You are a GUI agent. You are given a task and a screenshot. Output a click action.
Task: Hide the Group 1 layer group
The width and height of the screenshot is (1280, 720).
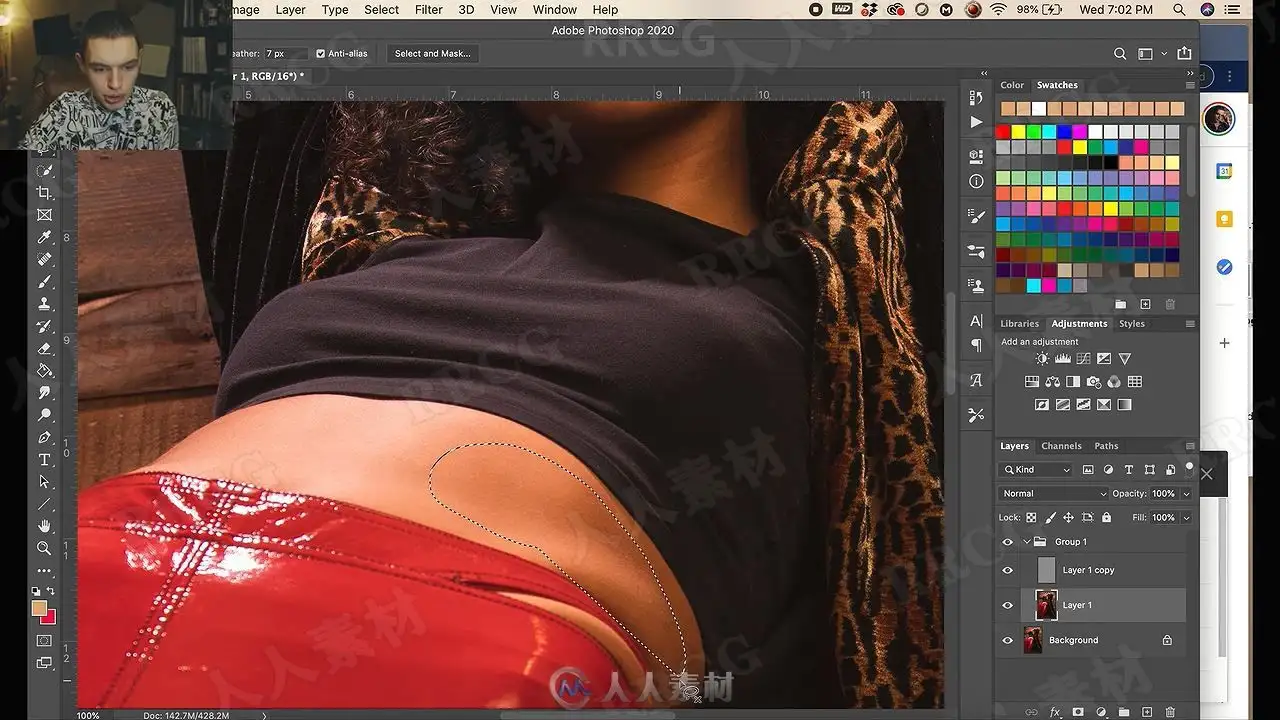pos(1008,542)
